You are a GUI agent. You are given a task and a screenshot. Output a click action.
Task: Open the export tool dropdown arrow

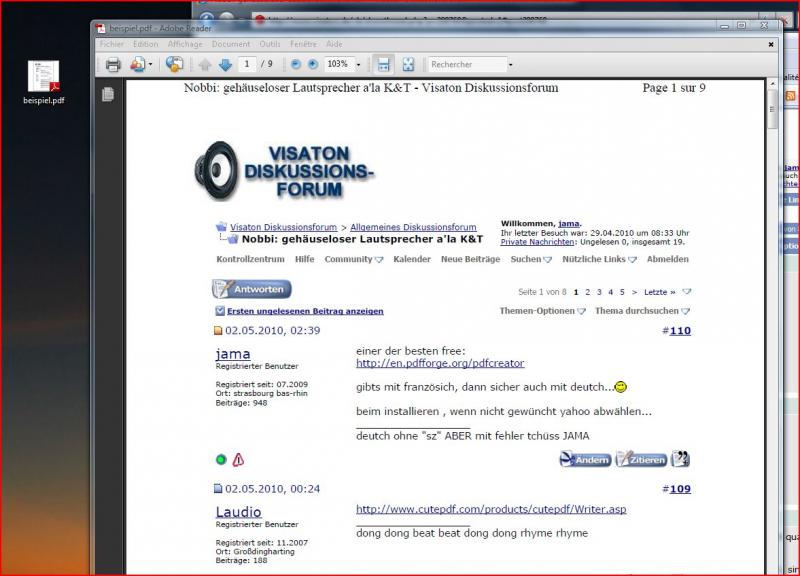coord(150,64)
